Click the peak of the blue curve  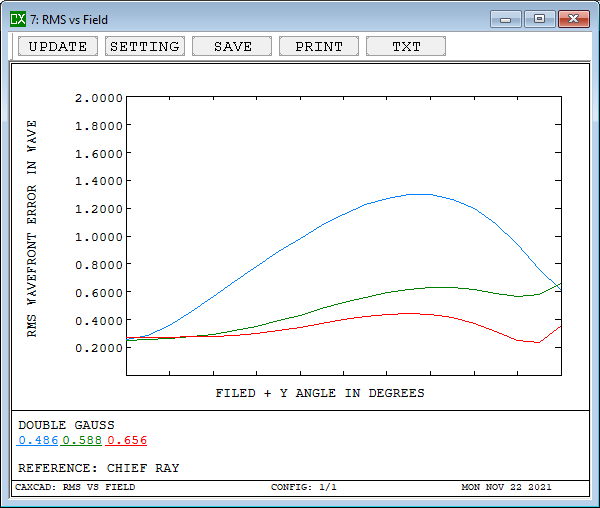coord(419,194)
